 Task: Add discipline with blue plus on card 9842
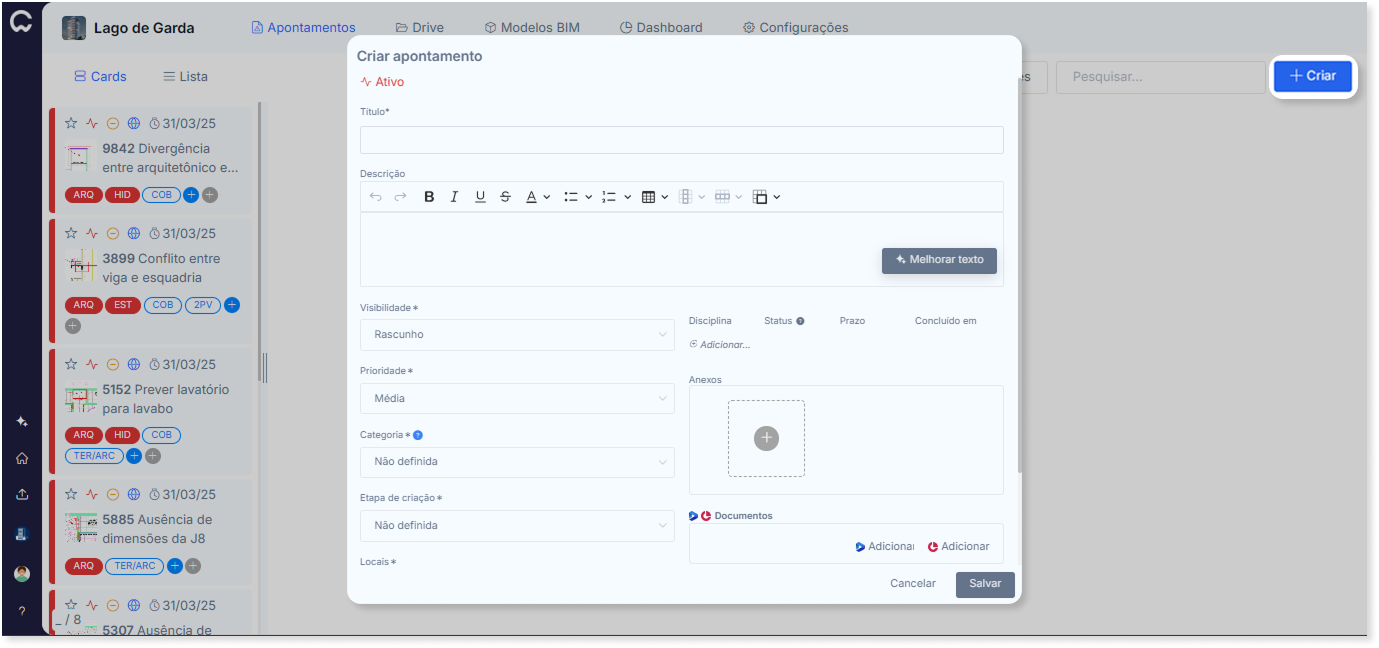point(191,195)
